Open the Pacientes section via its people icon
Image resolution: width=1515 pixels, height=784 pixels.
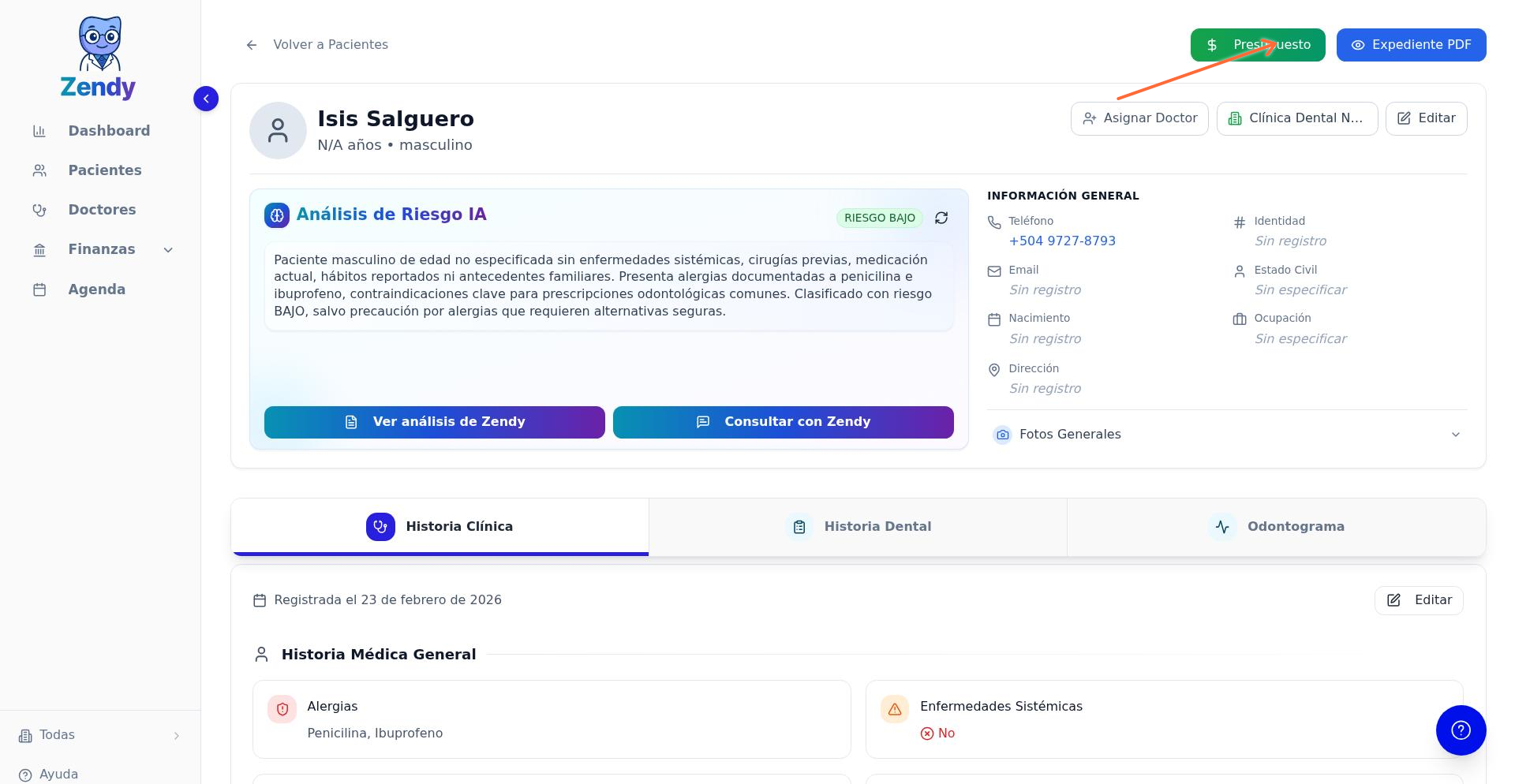pos(39,170)
